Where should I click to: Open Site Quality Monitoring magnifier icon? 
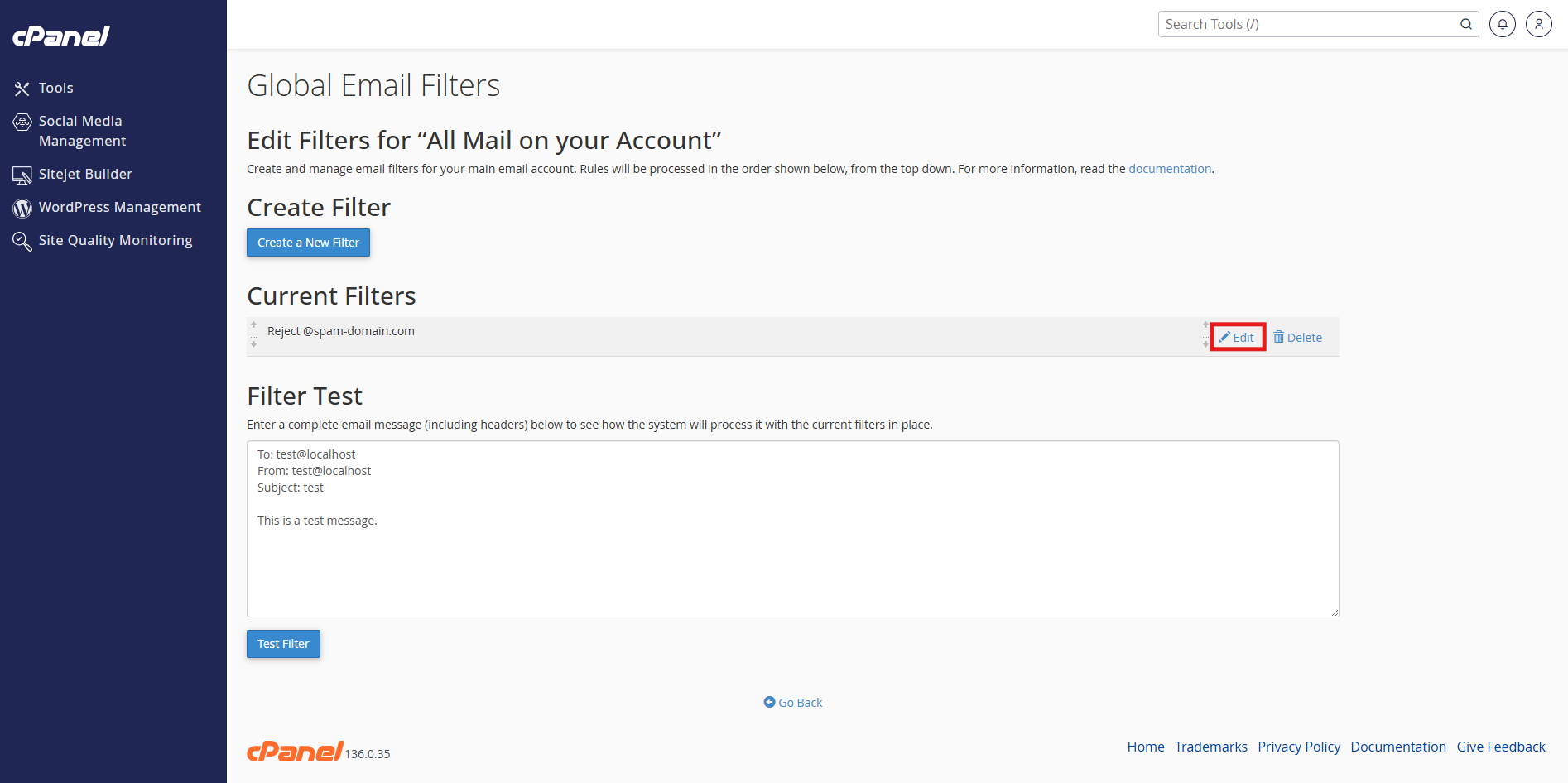pyautogui.click(x=22, y=241)
